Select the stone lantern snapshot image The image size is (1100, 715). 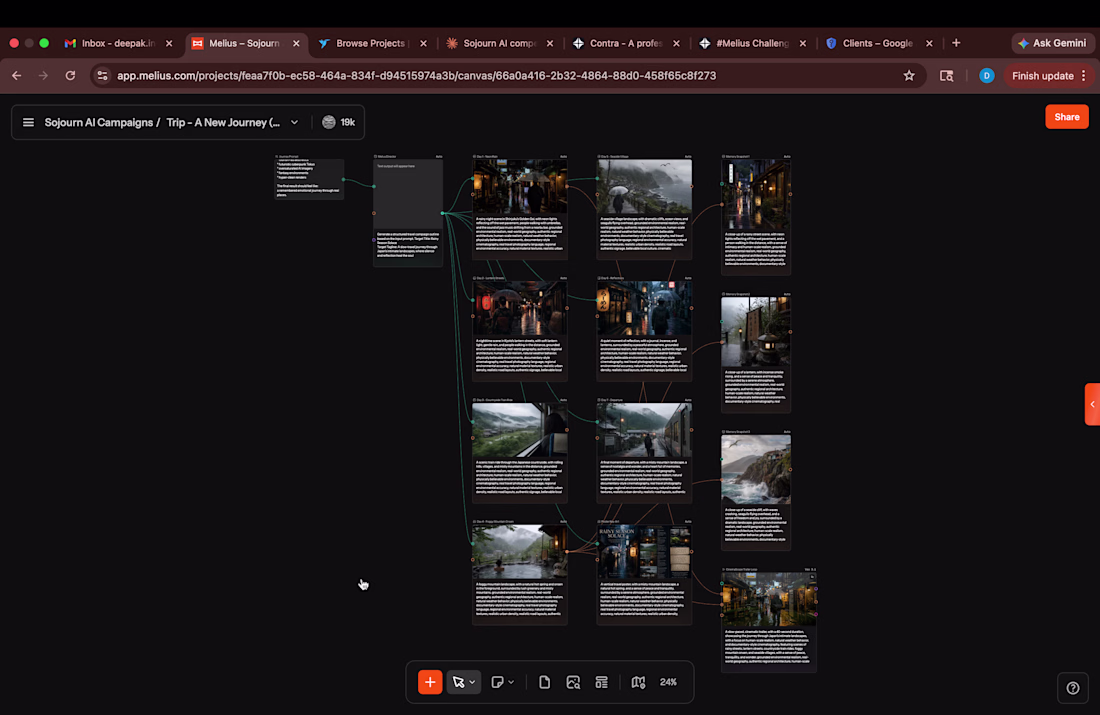(x=756, y=332)
